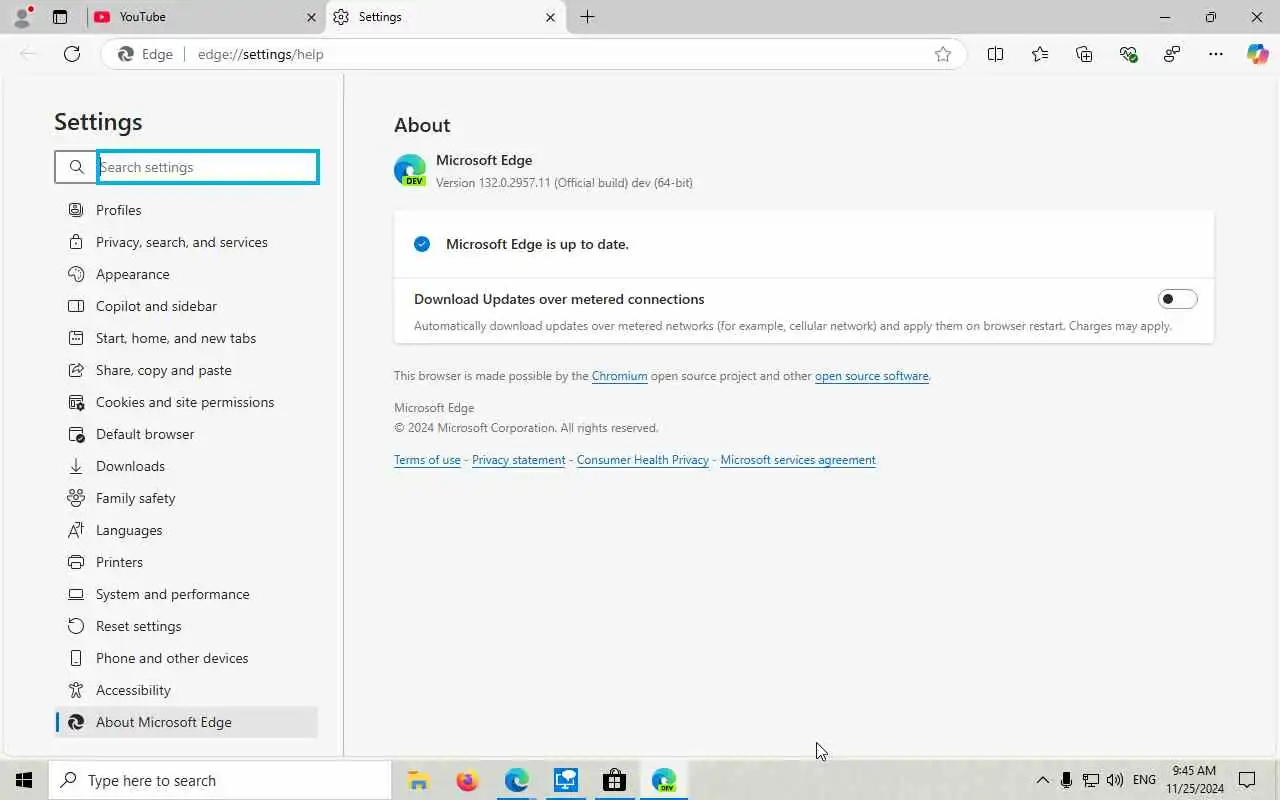Image resolution: width=1280 pixels, height=800 pixels.
Task: Open Privacy statement link
Action: [x=518, y=460]
